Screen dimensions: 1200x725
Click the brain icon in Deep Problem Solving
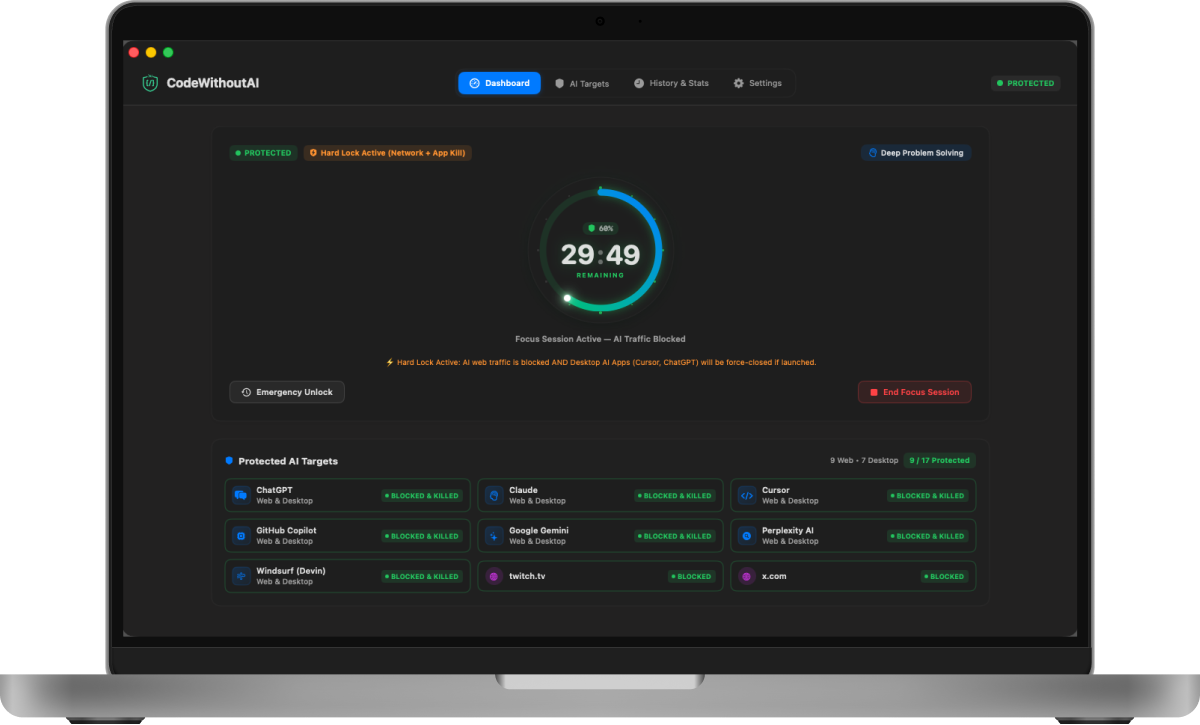(x=872, y=153)
